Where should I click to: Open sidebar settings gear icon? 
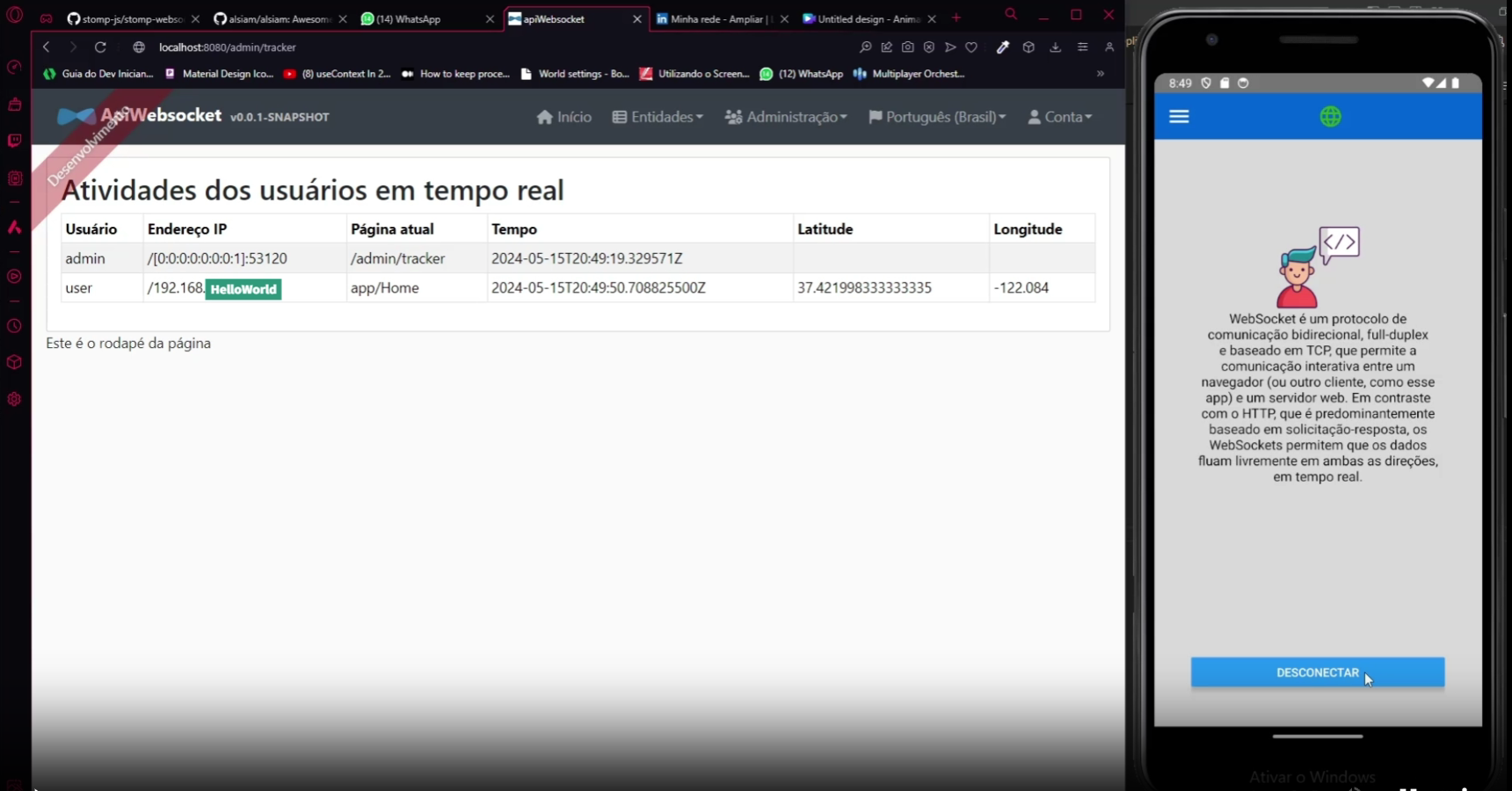(x=15, y=399)
